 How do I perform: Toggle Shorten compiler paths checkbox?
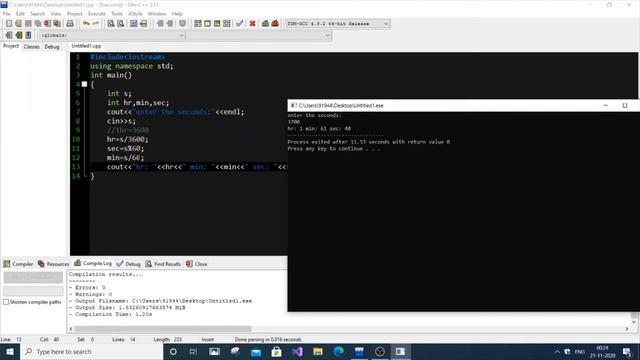pyautogui.click(x=6, y=302)
